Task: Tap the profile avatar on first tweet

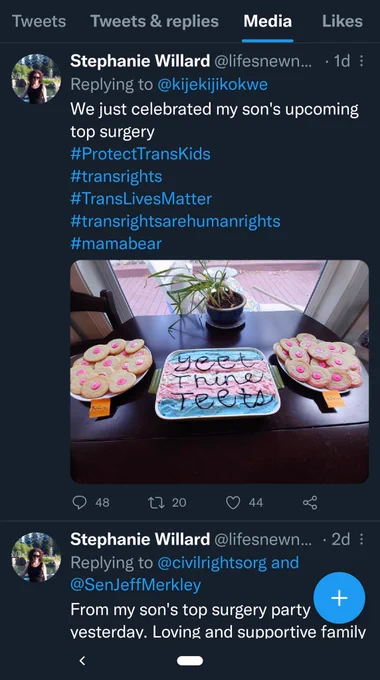Action: pos(36,78)
